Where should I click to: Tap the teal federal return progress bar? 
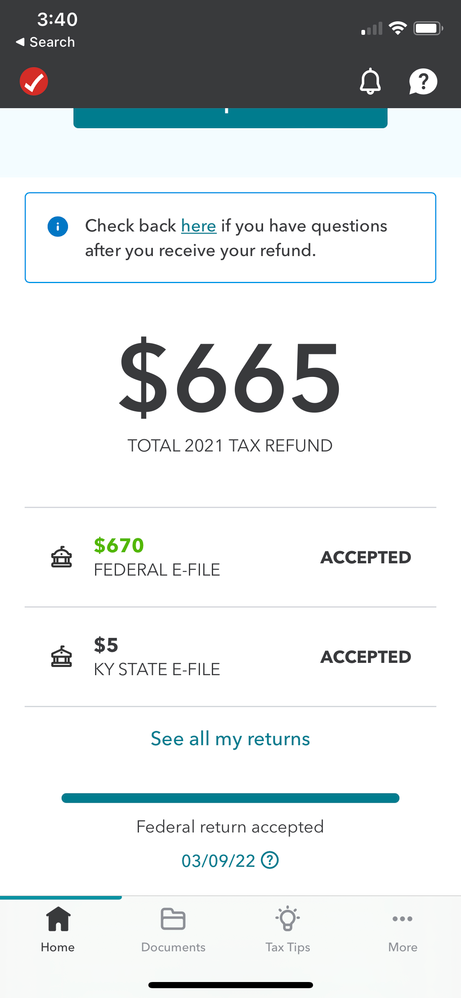point(230,798)
